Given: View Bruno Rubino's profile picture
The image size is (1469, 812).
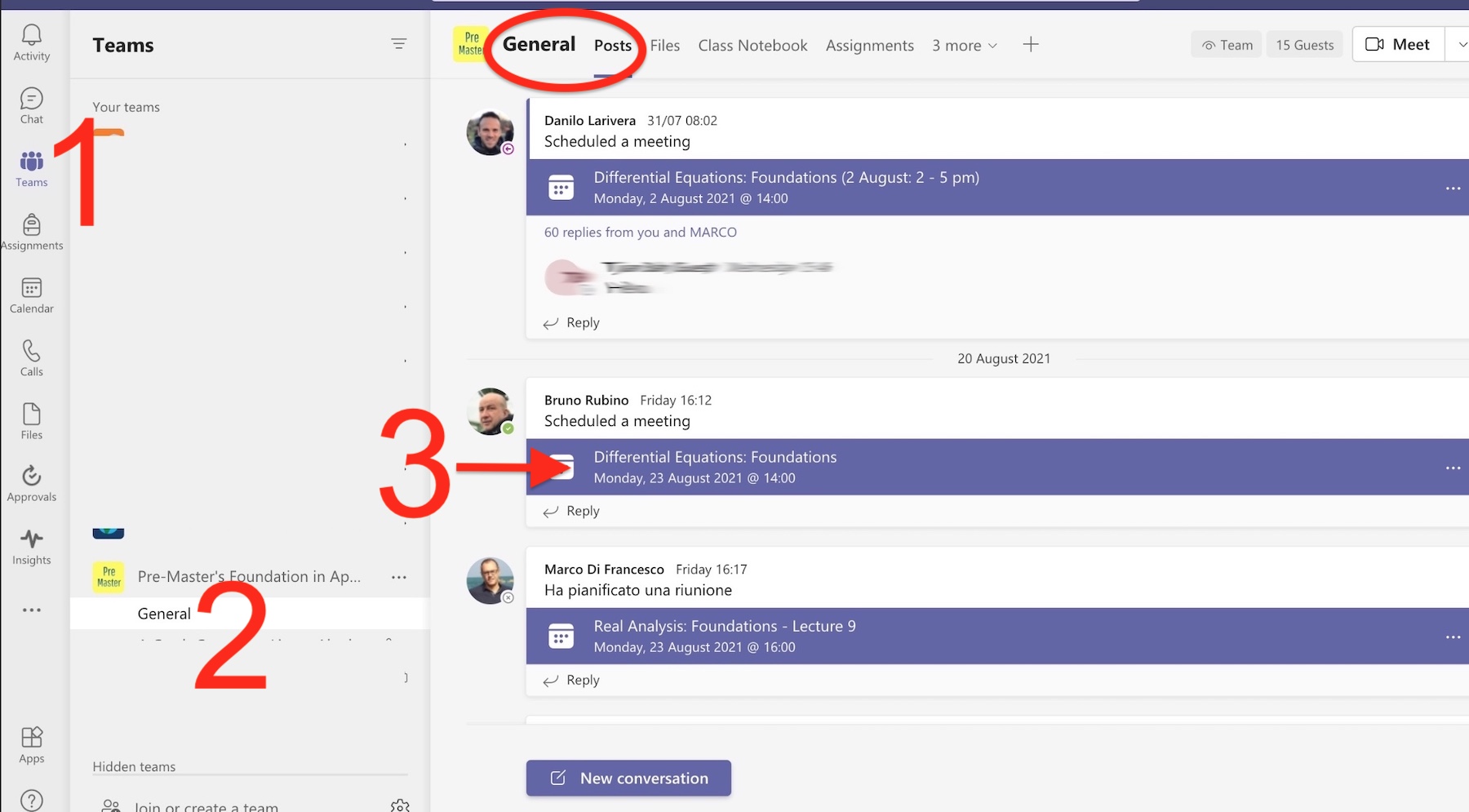Looking at the screenshot, I should point(490,411).
